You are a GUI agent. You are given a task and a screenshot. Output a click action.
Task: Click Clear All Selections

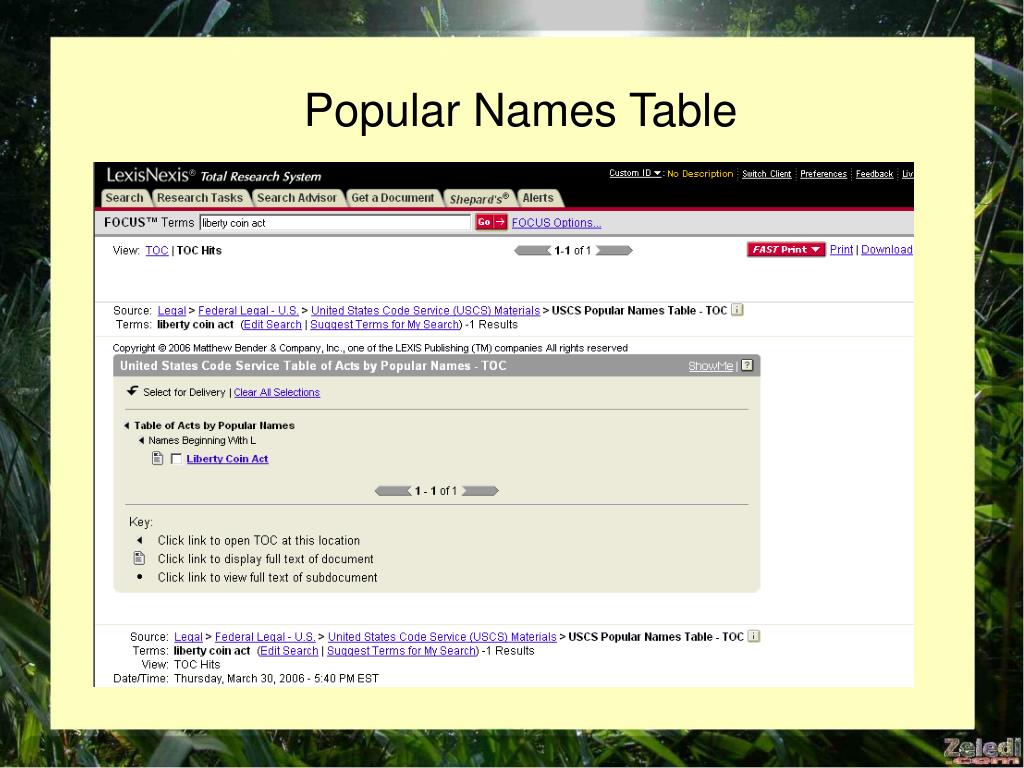[277, 392]
